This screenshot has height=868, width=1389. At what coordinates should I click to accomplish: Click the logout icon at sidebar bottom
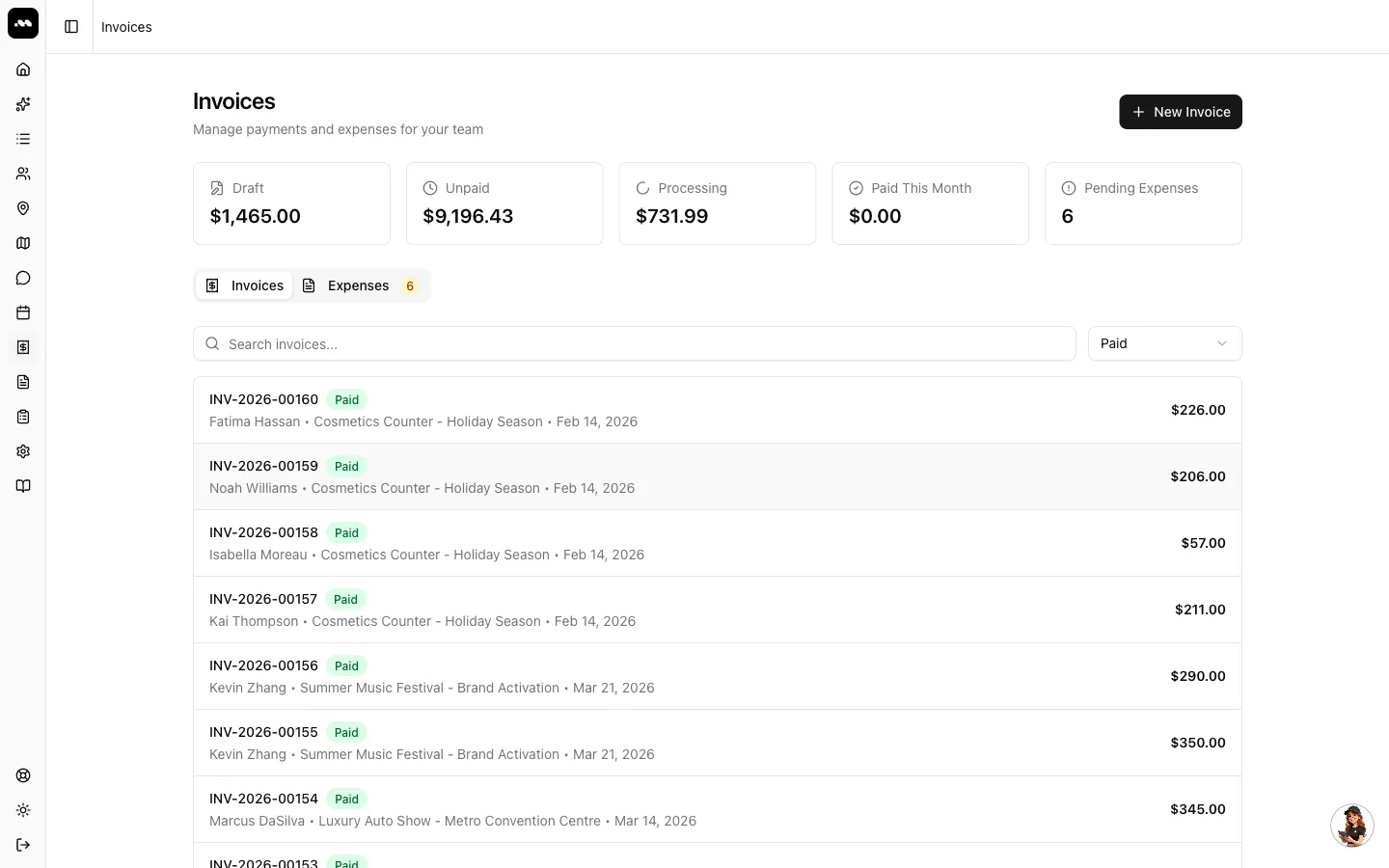(23, 845)
